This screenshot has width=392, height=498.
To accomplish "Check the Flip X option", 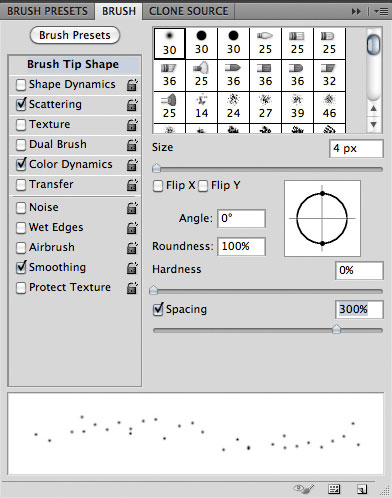I will pos(158,186).
